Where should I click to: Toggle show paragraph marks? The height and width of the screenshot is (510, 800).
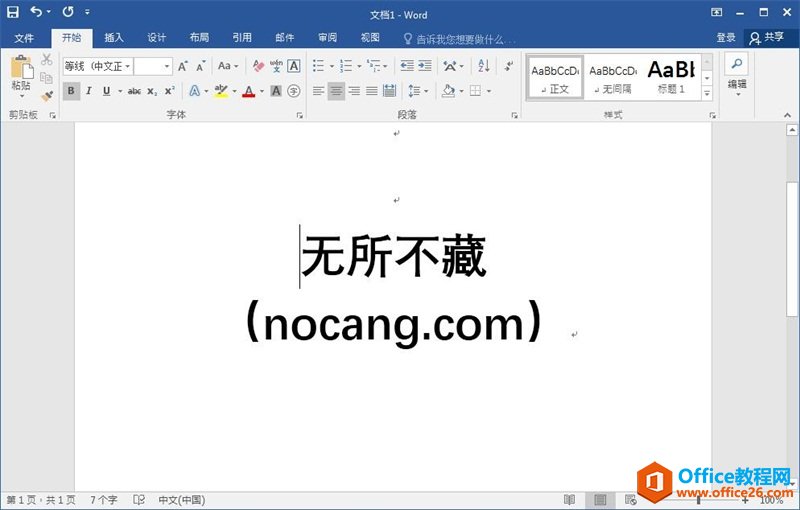pos(509,66)
